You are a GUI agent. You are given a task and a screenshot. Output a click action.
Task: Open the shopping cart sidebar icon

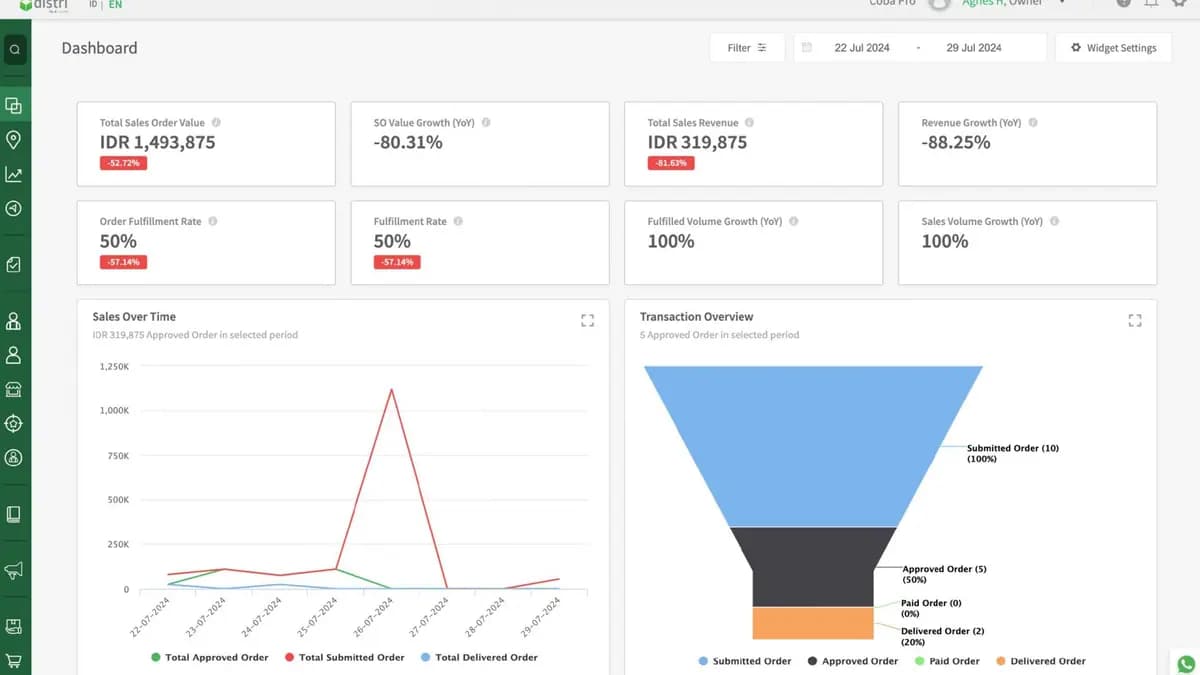tap(14, 661)
